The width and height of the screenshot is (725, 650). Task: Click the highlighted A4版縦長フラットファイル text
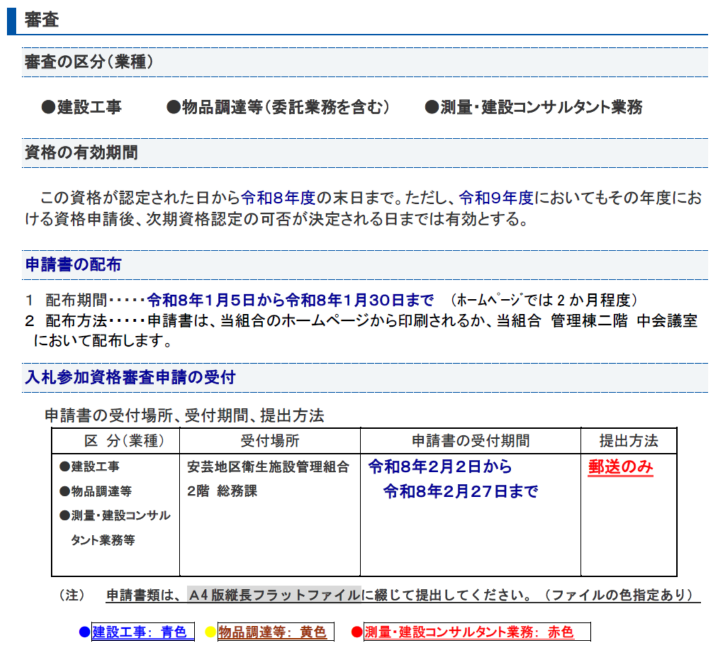[273, 595]
